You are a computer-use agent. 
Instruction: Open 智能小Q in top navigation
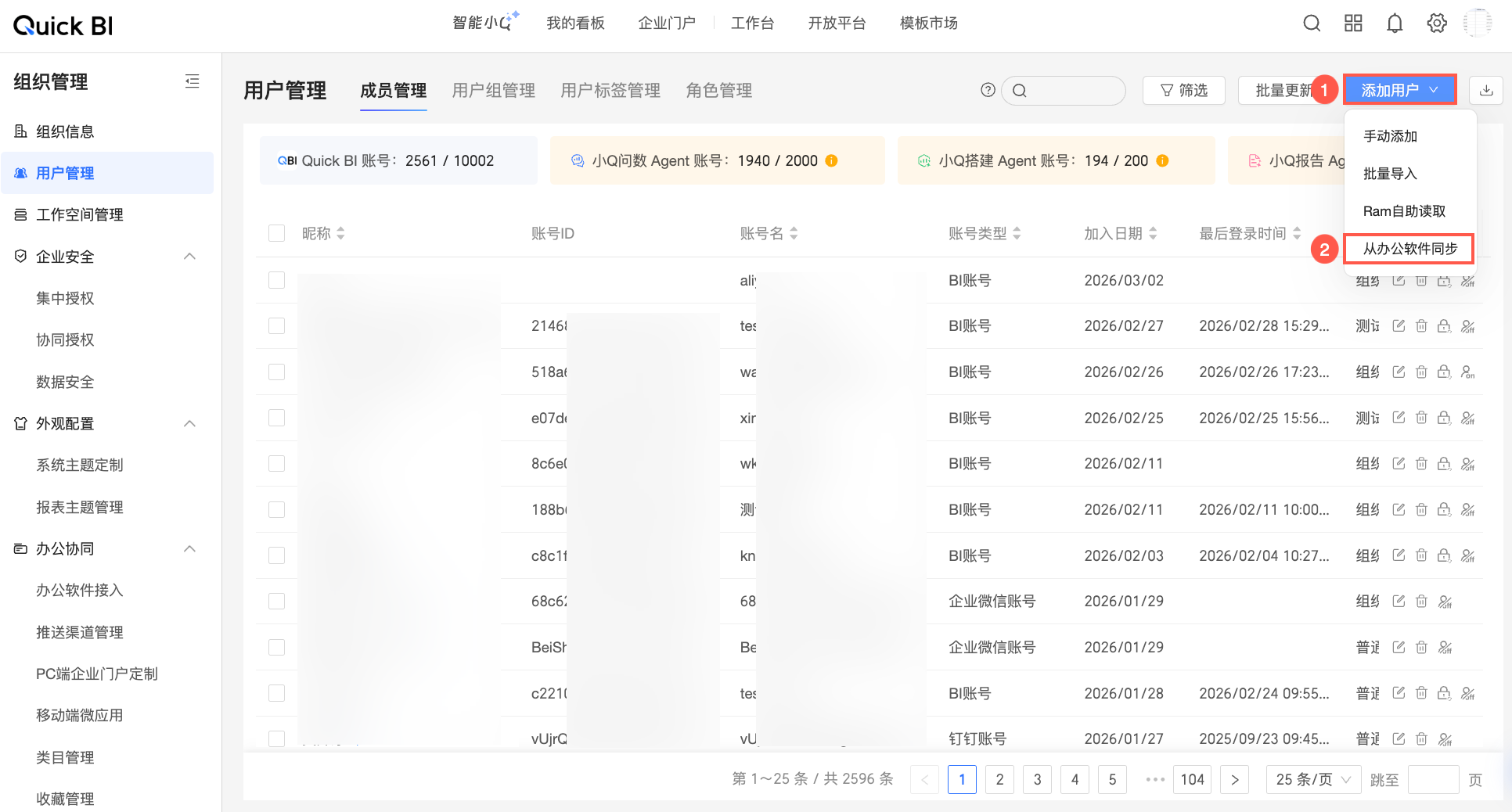[x=485, y=23]
